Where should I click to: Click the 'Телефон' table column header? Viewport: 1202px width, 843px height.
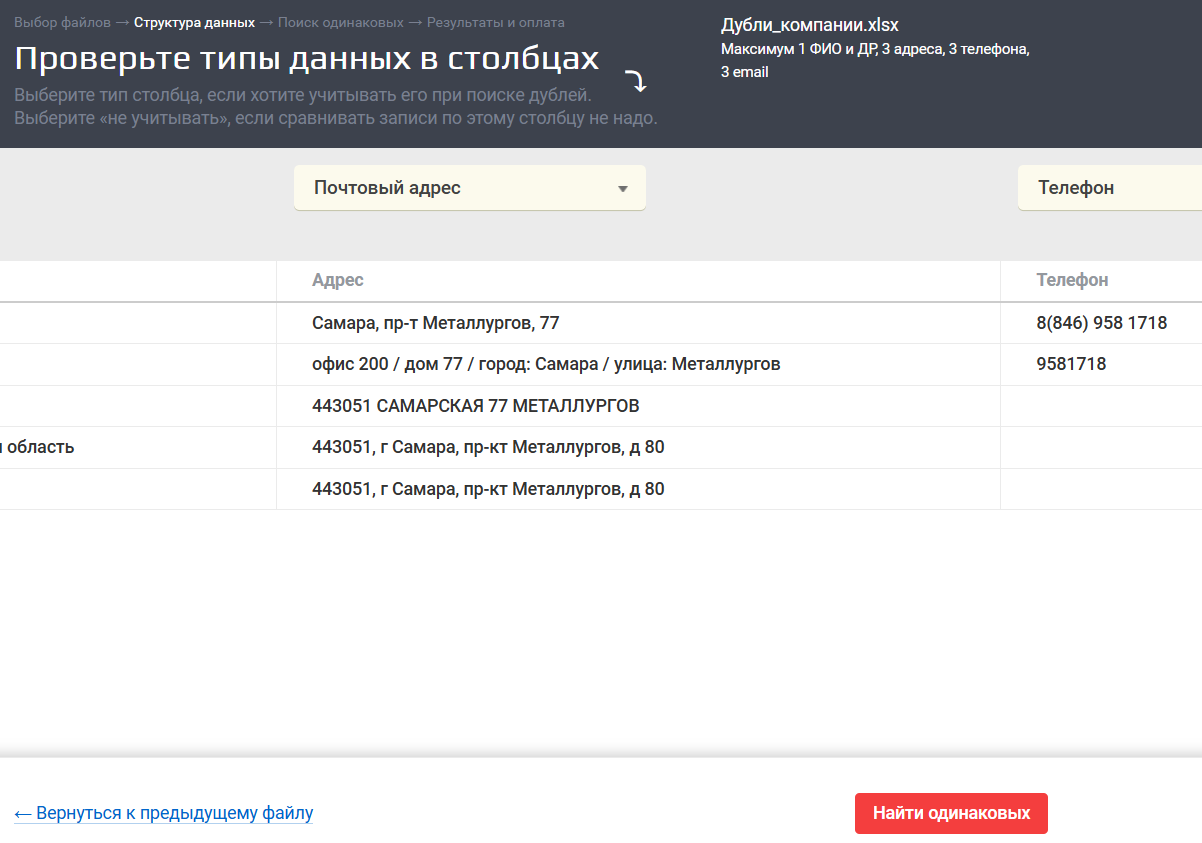coord(1072,280)
